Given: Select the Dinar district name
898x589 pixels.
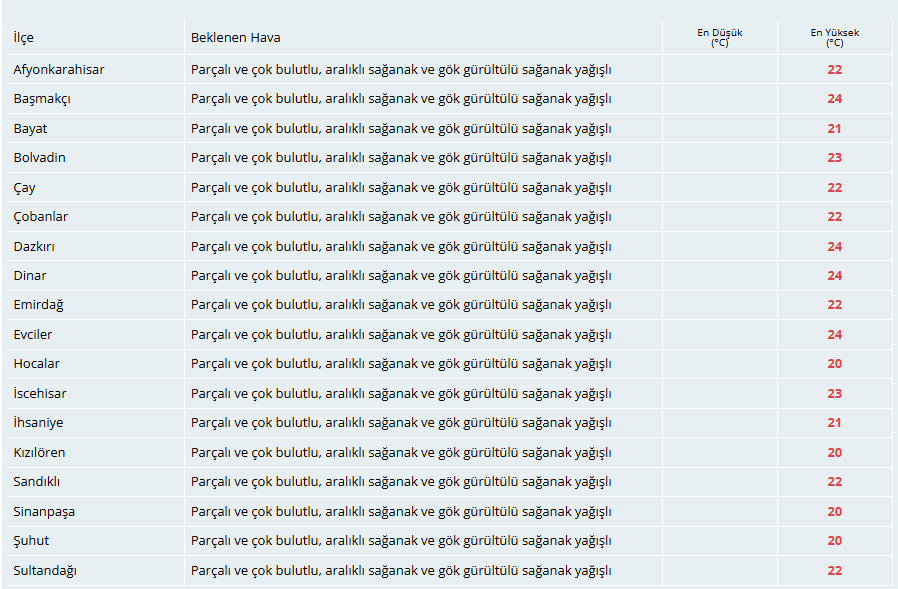Looking at the screenshot, I should [x=30, y=276].
